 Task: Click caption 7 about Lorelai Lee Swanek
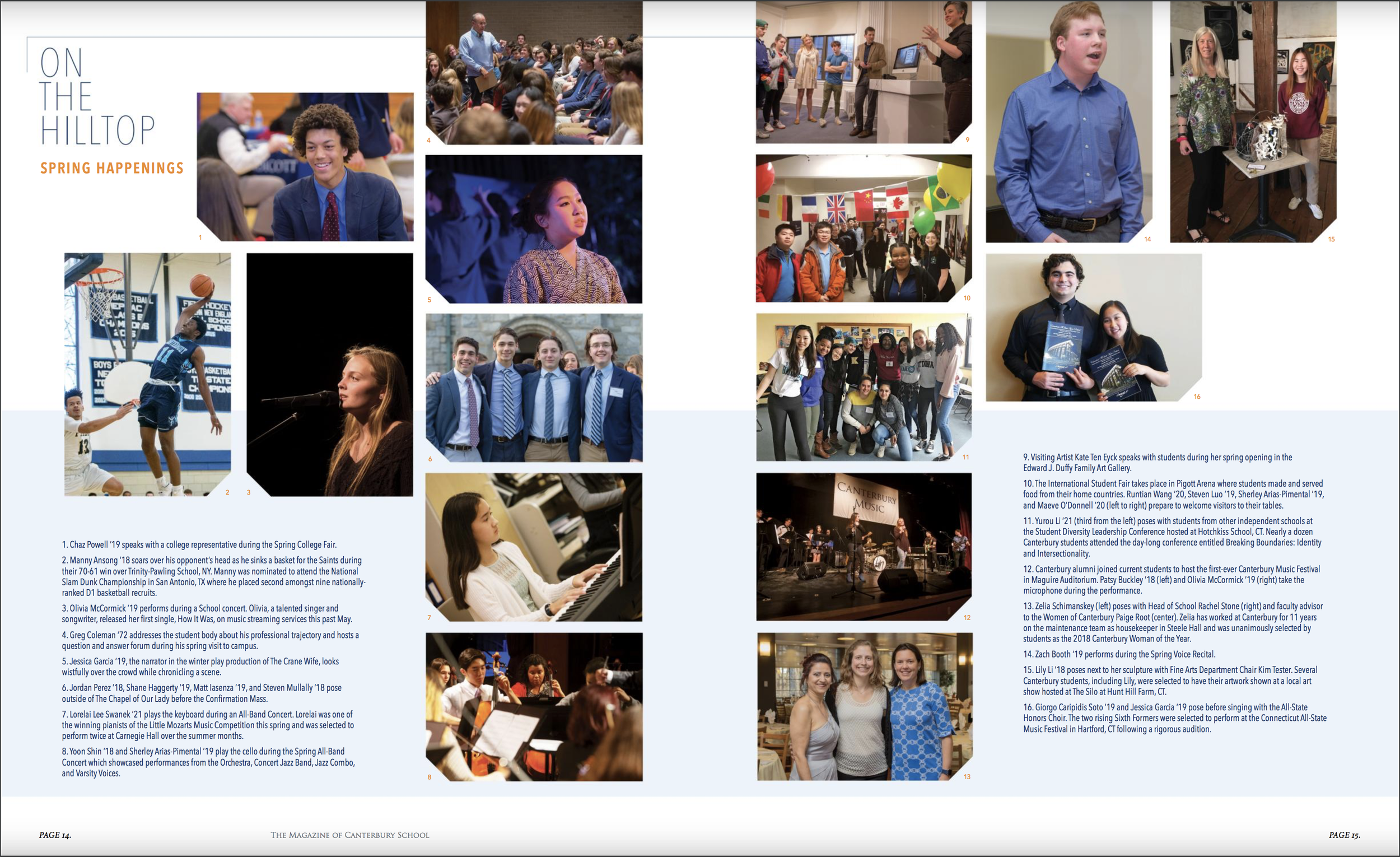coord(208,725)
